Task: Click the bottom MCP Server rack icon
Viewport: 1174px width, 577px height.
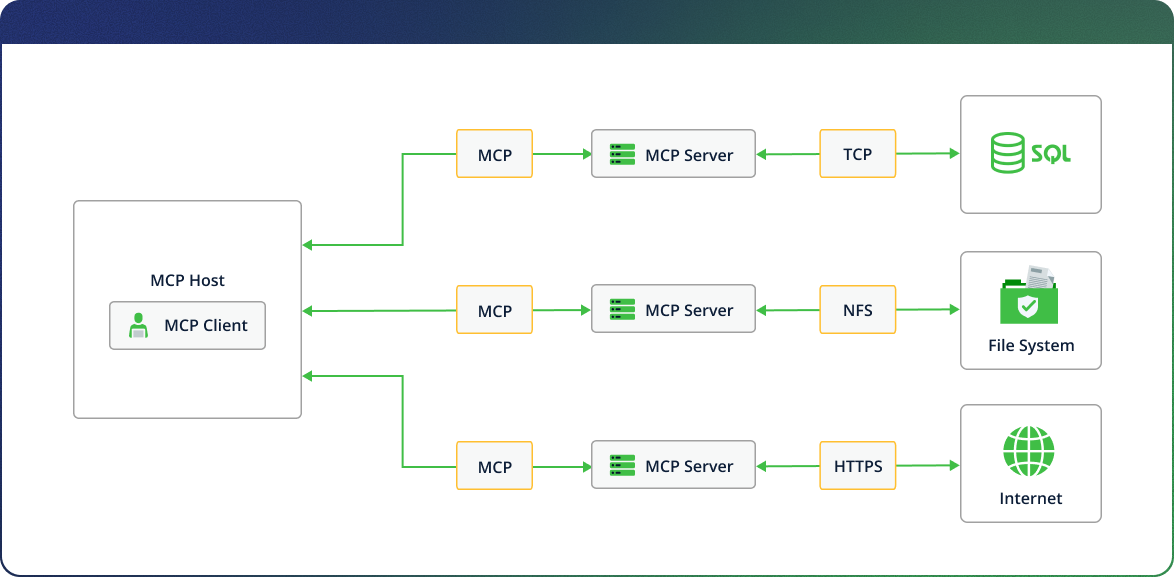Action: click(622, 465)
